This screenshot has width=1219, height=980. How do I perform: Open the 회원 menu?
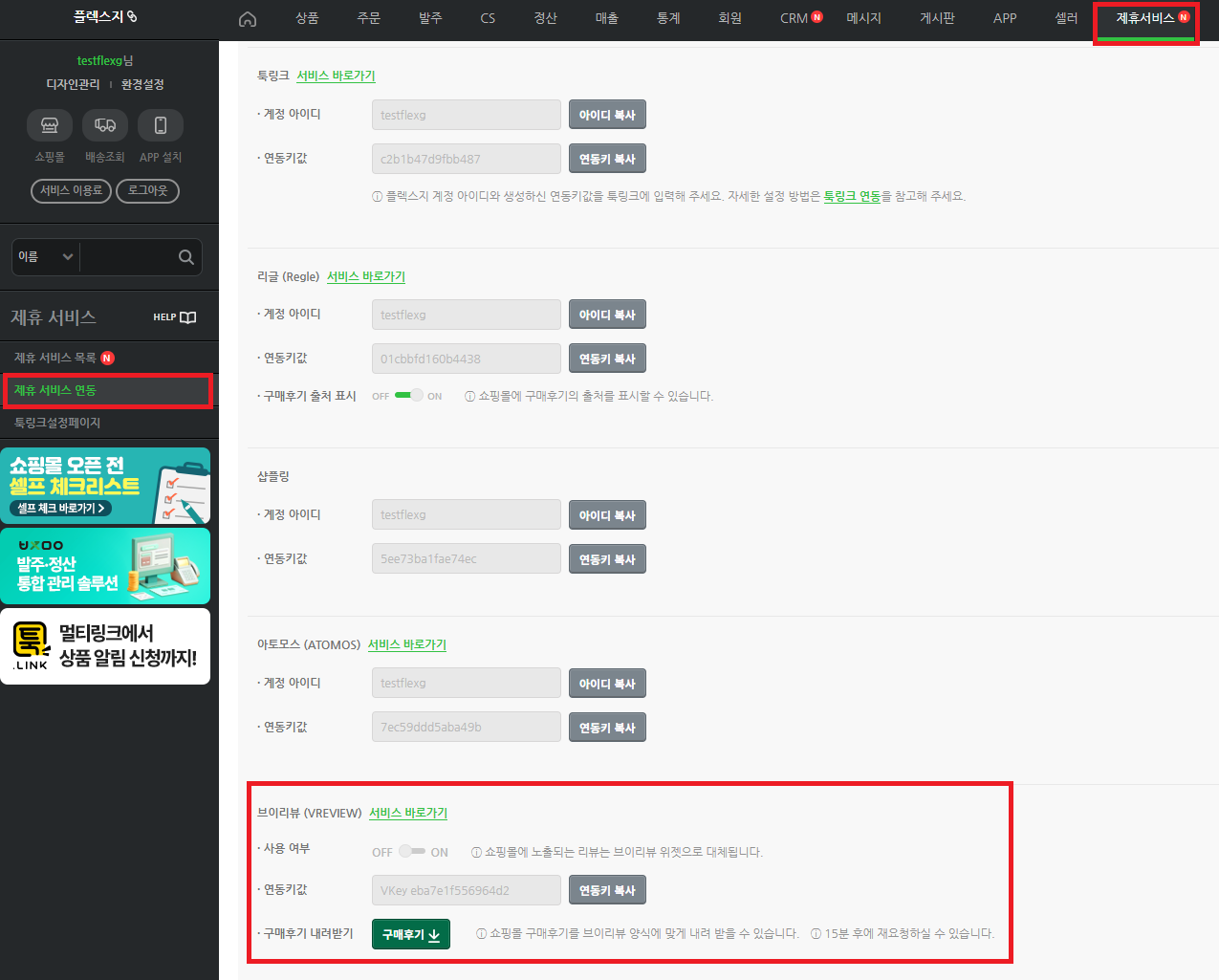click(x=729, y=18)
